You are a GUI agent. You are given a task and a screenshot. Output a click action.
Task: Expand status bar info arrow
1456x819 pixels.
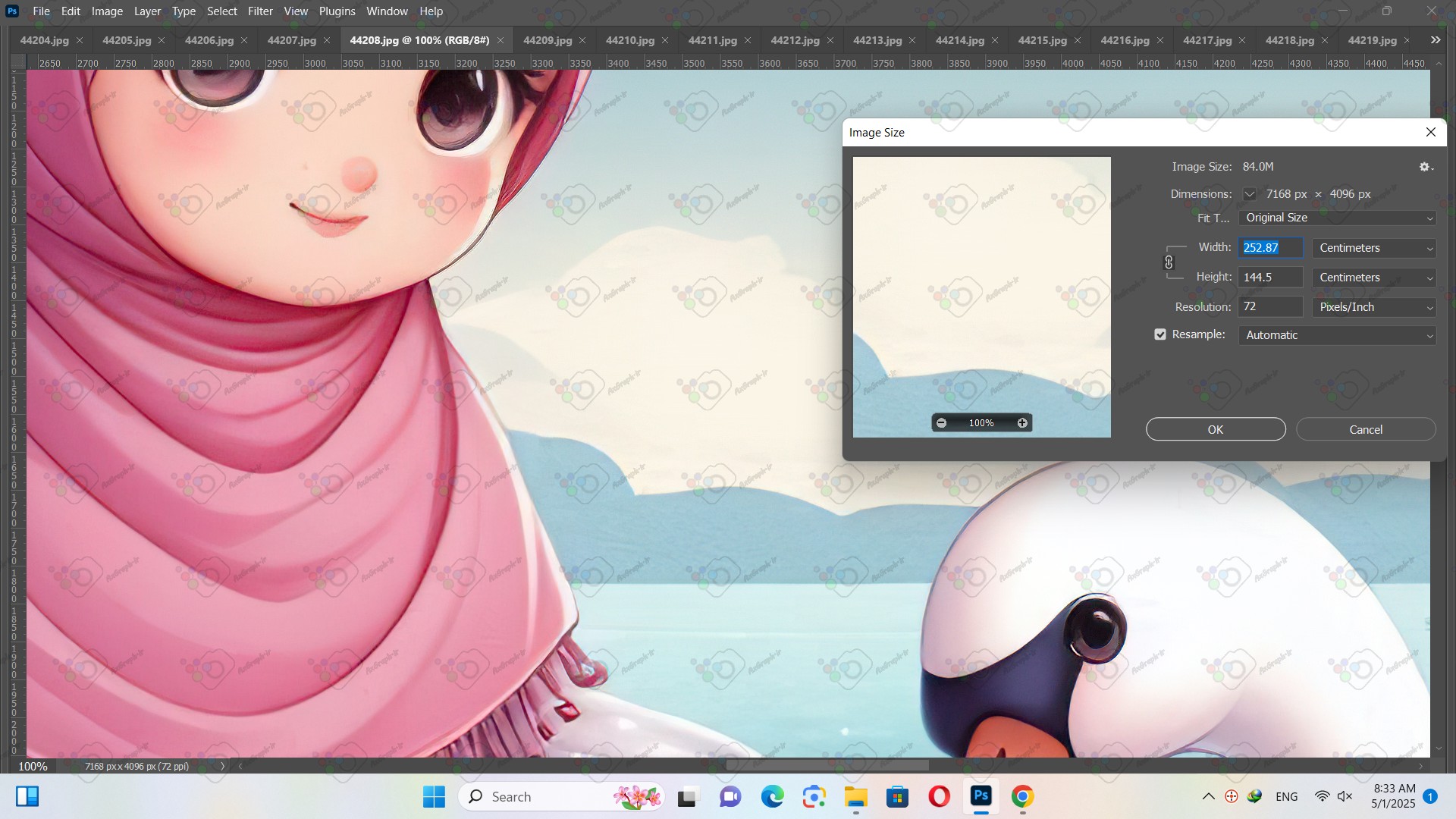(222, 767)
